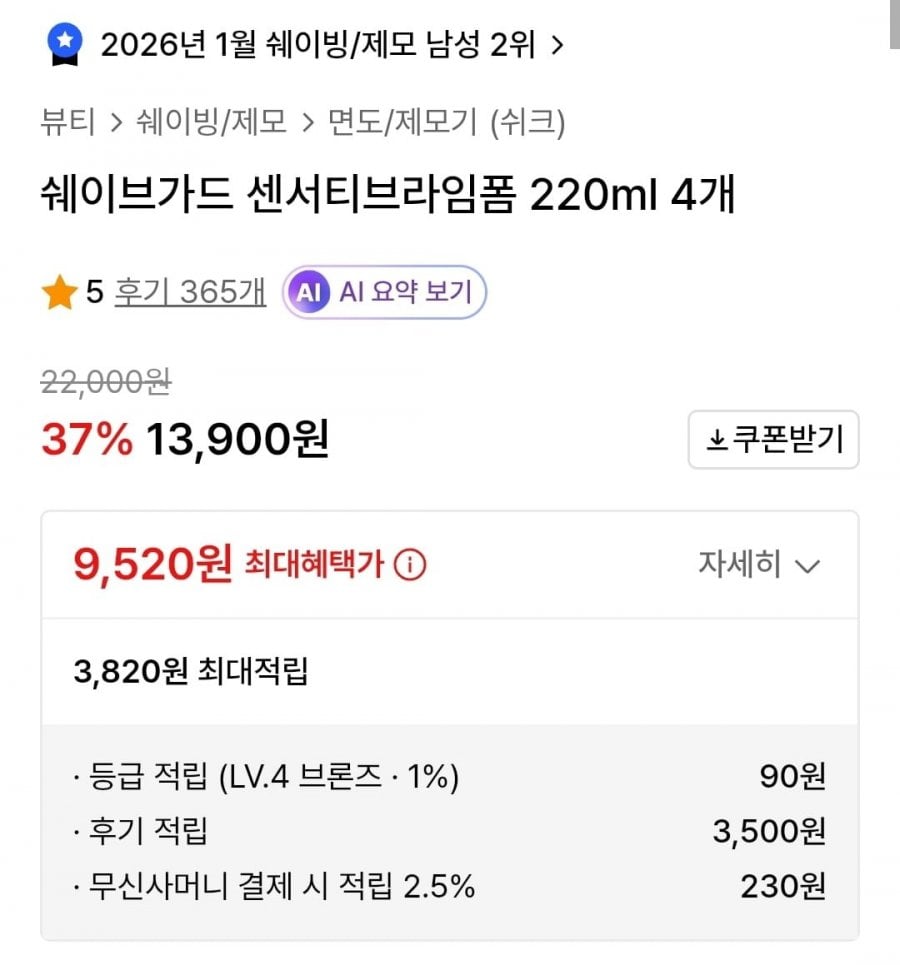This screenshot has height=965, width=900.
Task: Click the blue ranking badge icon
Action: pyautogui.click(x=65, y=44)
